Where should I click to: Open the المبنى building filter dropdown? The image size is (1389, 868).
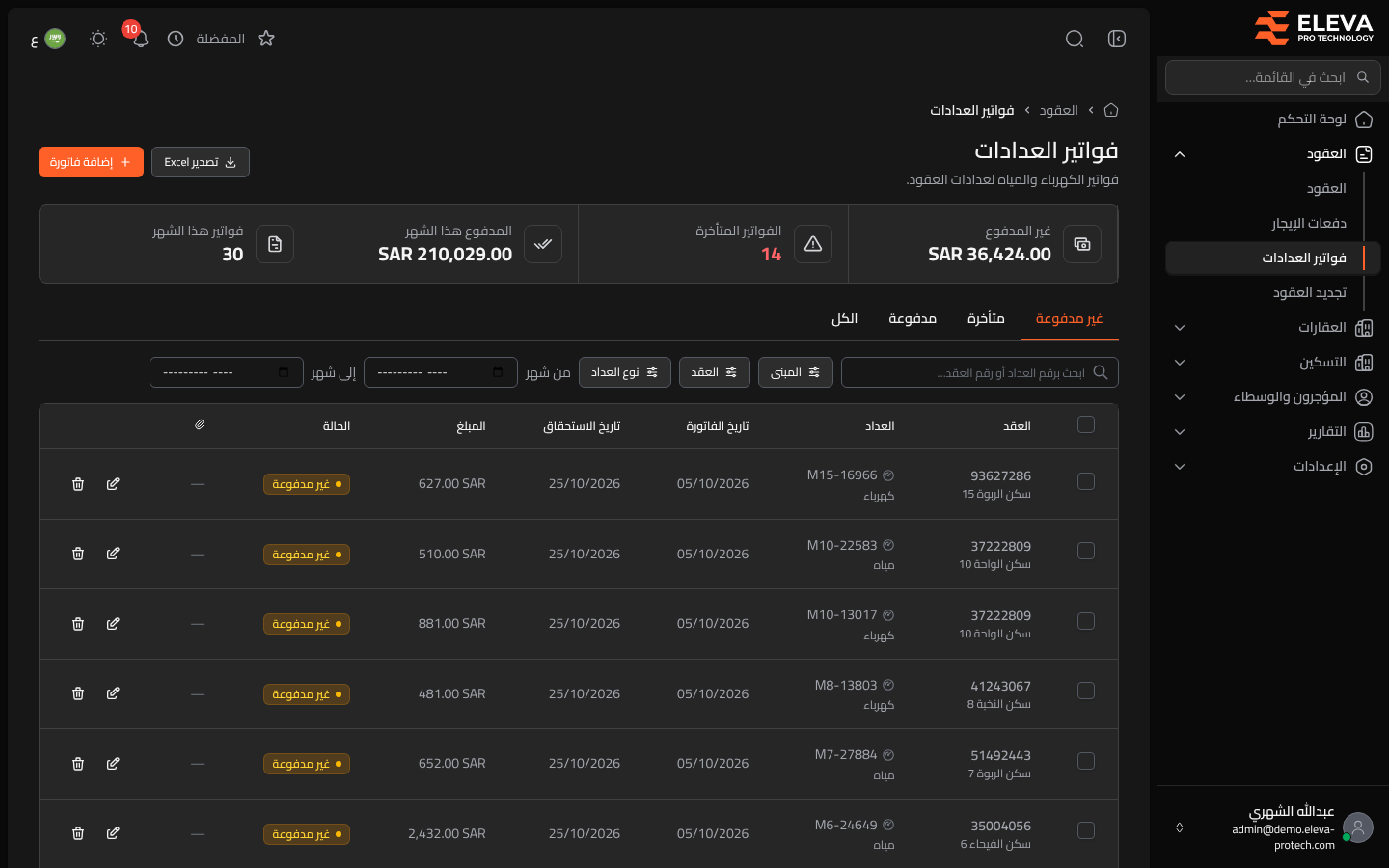click(x=796, y=372)
